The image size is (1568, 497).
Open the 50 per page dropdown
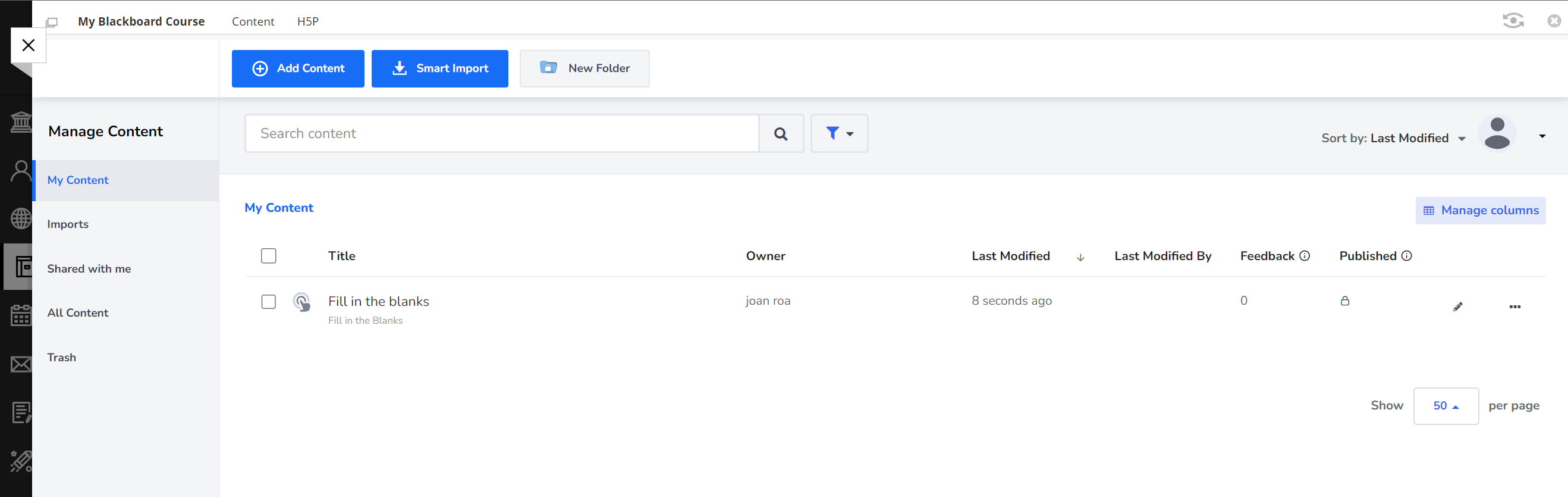click(1446, 406)
